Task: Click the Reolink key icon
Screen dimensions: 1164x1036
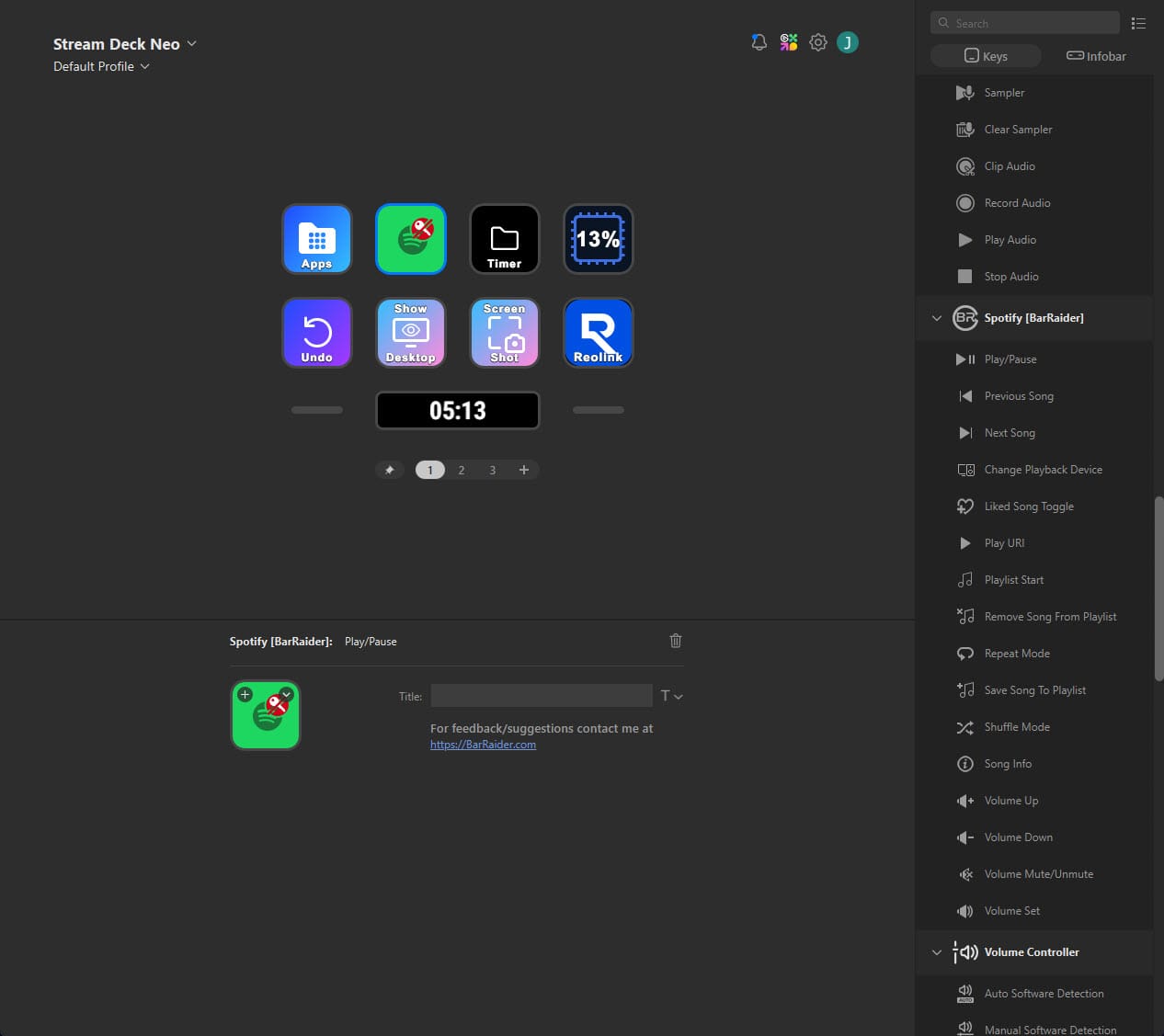Action: (598, 333)
